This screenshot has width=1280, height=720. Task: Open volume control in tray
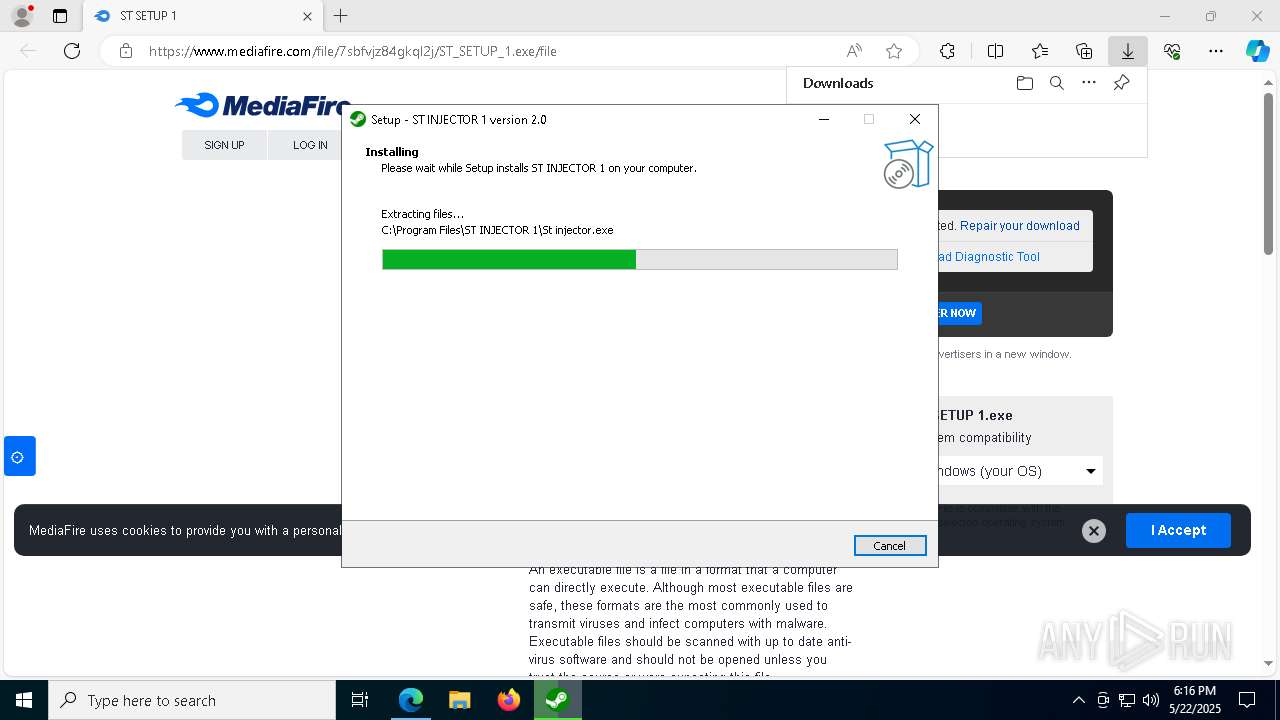tap(1151, 700)
